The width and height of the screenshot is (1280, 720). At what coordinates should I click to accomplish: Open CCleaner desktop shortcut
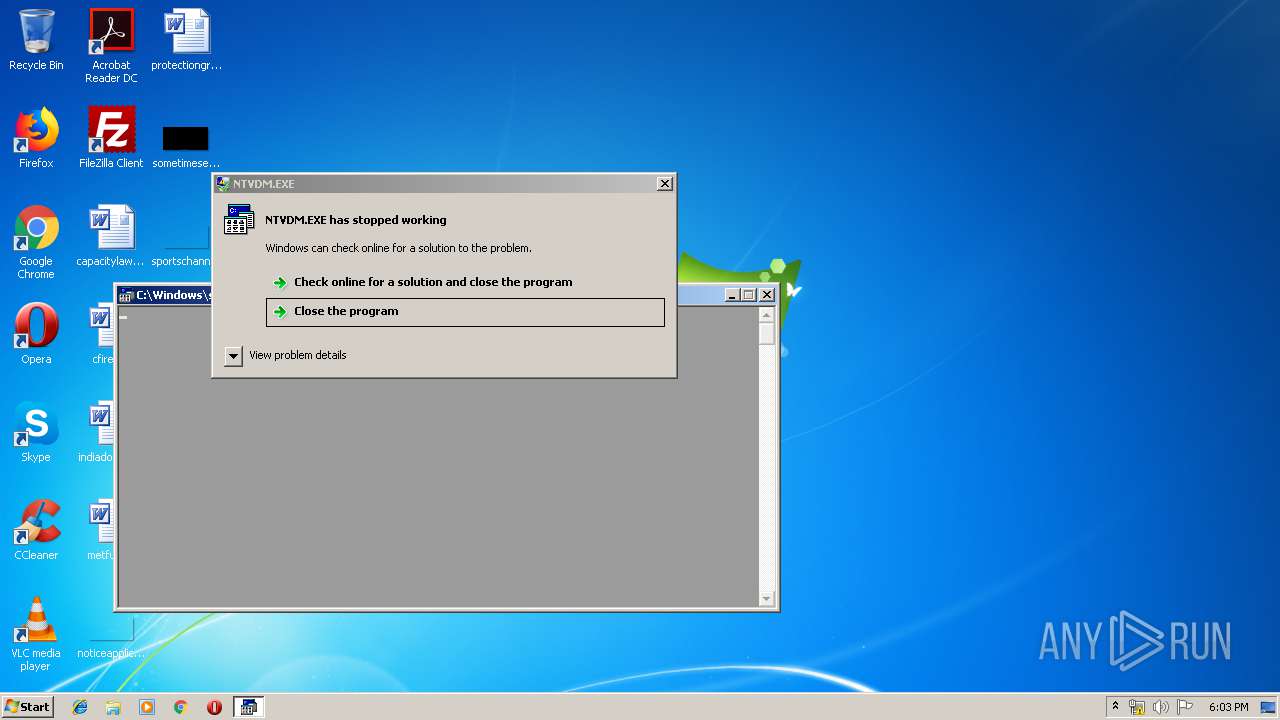click(36, 530)
